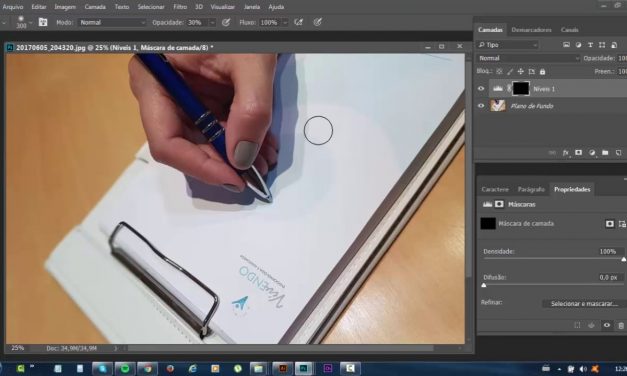Expand the Opacidade slider arrow
The image size is (627, 376).
pos(212,23)
